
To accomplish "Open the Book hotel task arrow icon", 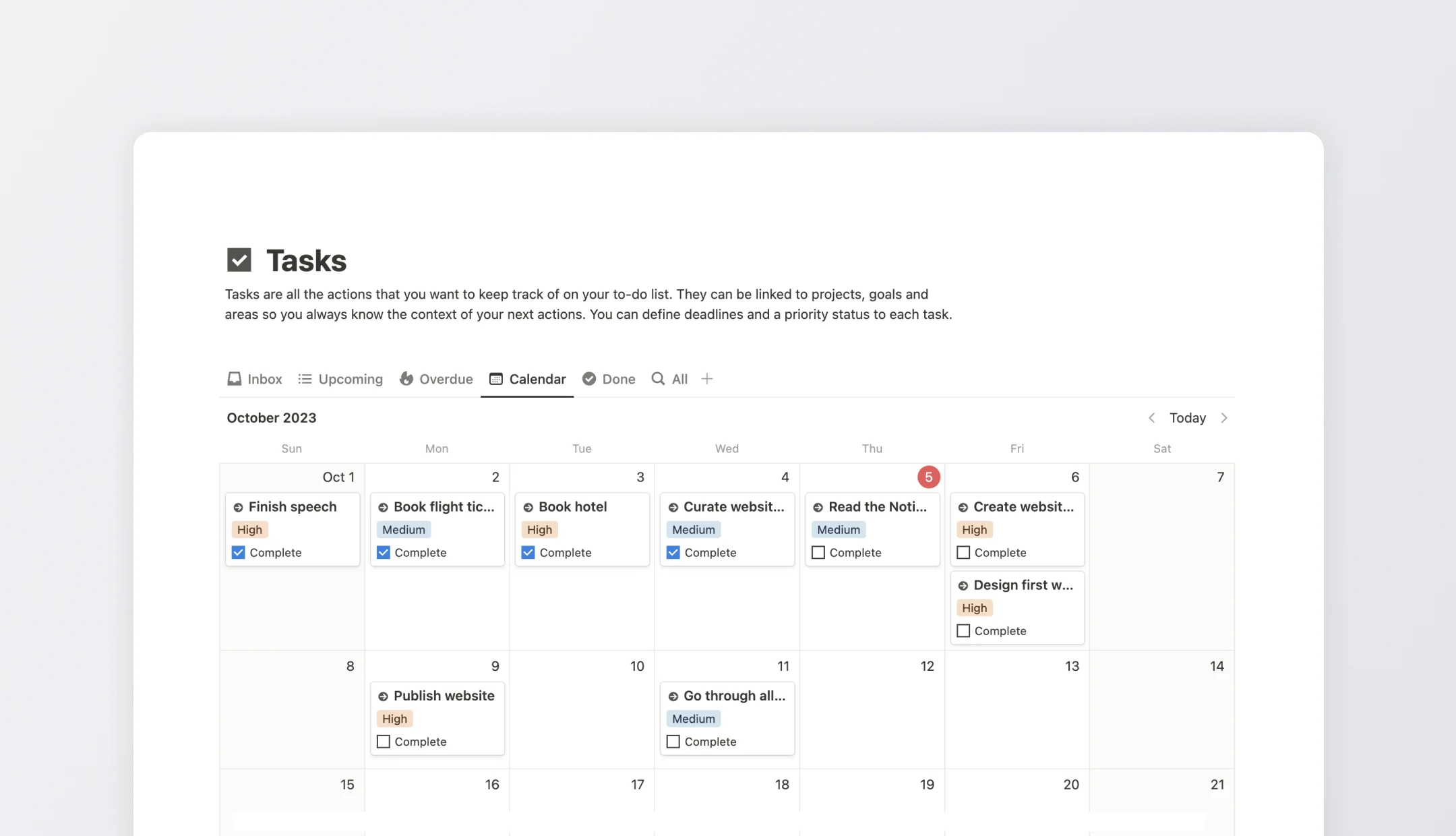I will pos(528,506).
